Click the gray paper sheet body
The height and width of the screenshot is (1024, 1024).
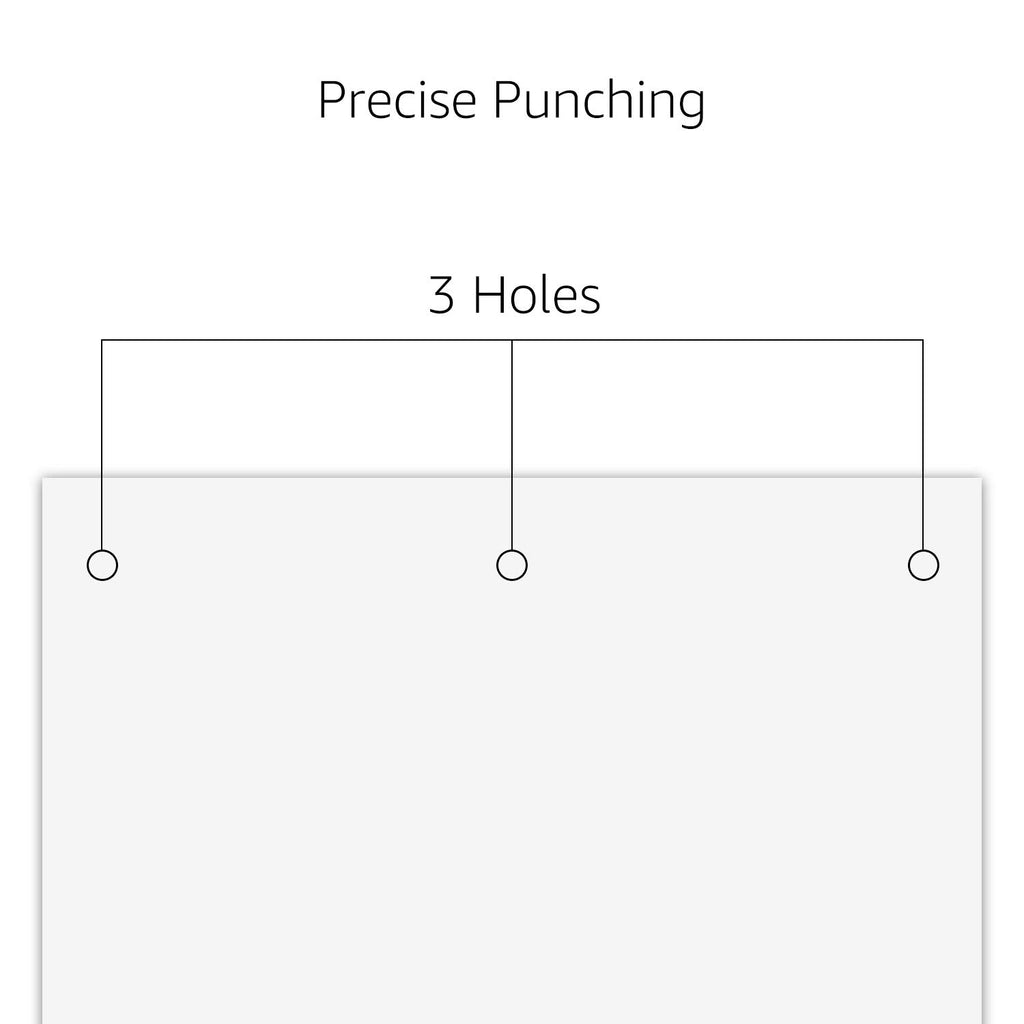512,784
